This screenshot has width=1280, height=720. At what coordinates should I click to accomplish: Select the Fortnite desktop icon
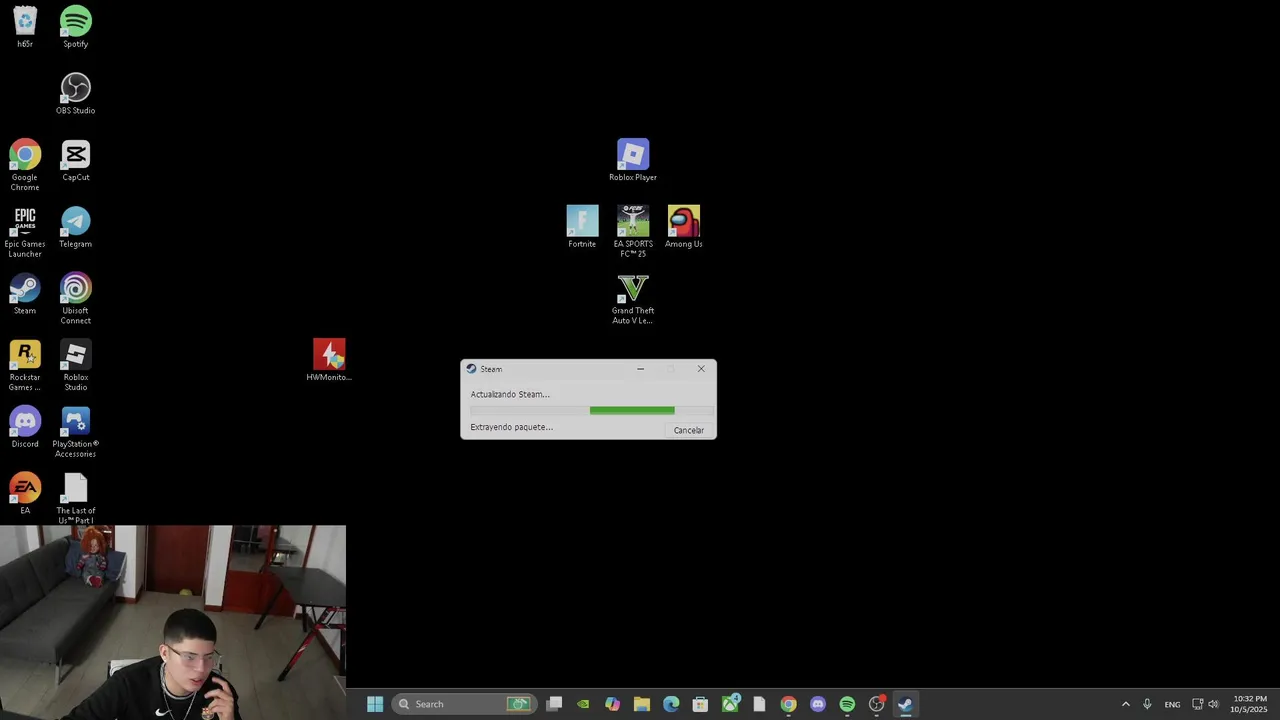(x=582, y=227)
